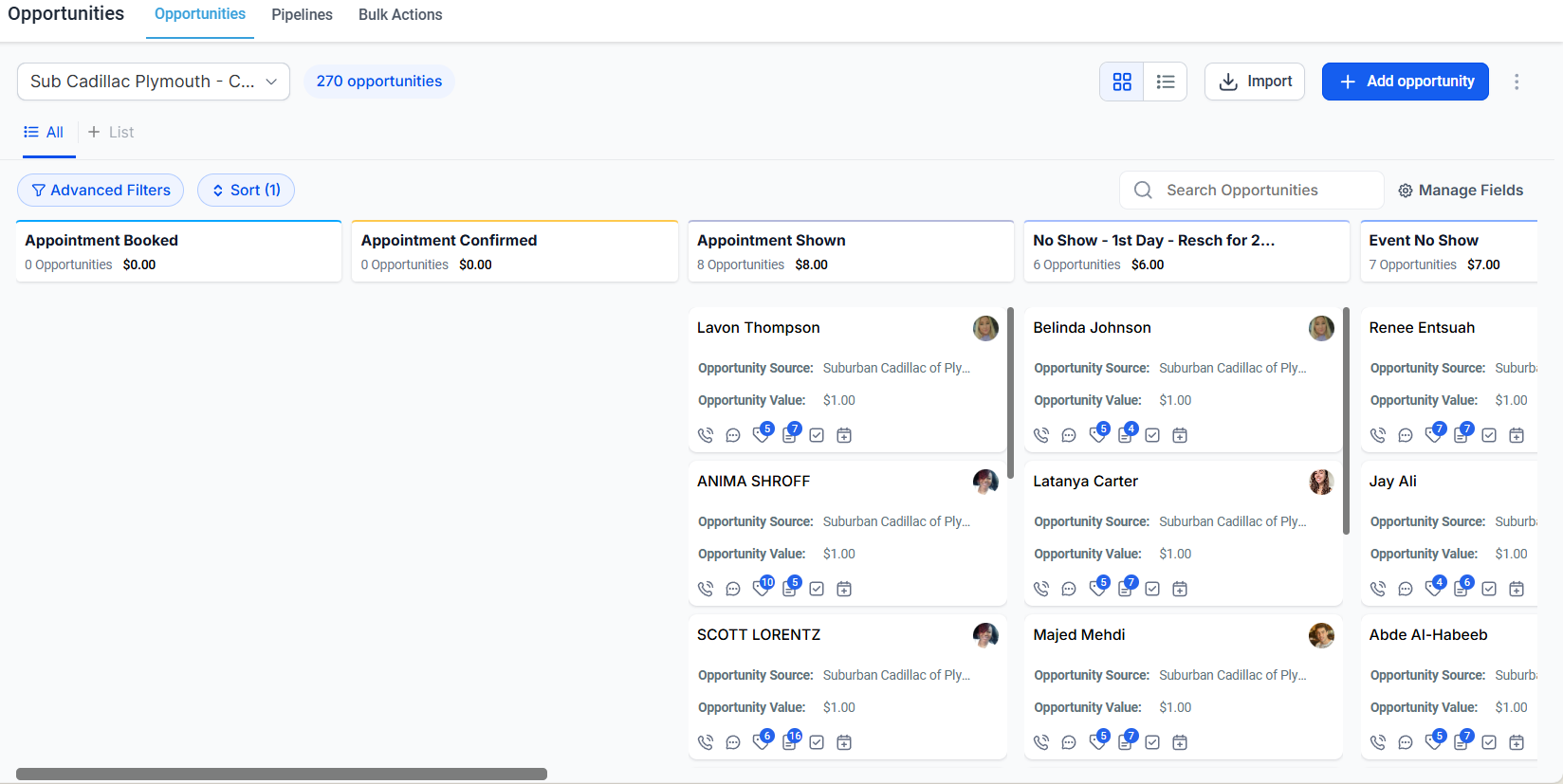Screen dimensions: 1563x784
Task: Focus the Search Opportunities field
Action: (1252, 190)
